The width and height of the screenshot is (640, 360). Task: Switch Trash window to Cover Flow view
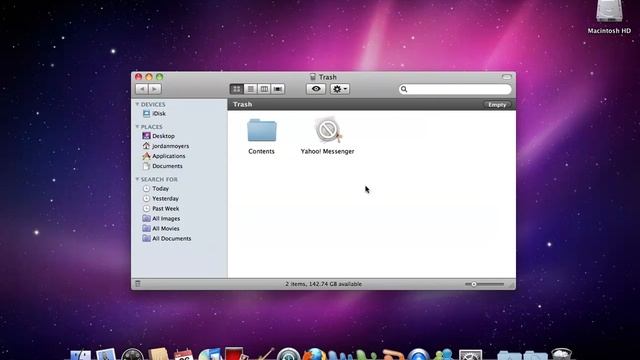pos(278,89)
